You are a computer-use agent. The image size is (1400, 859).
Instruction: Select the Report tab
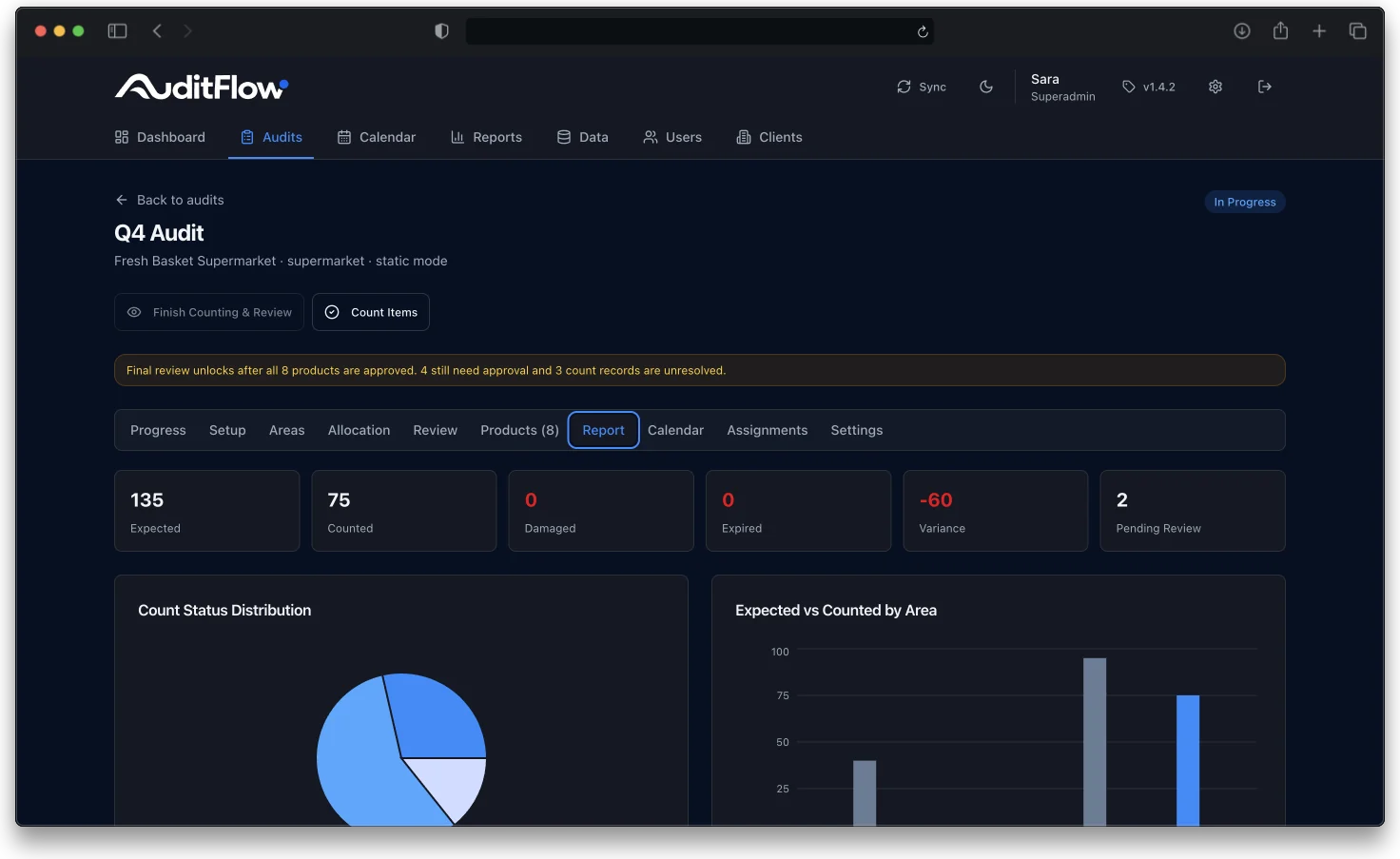click(x=604, y=430)
